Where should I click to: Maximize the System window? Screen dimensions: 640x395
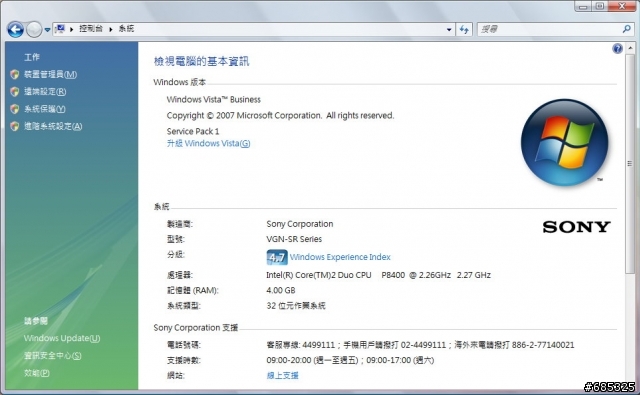599,6
